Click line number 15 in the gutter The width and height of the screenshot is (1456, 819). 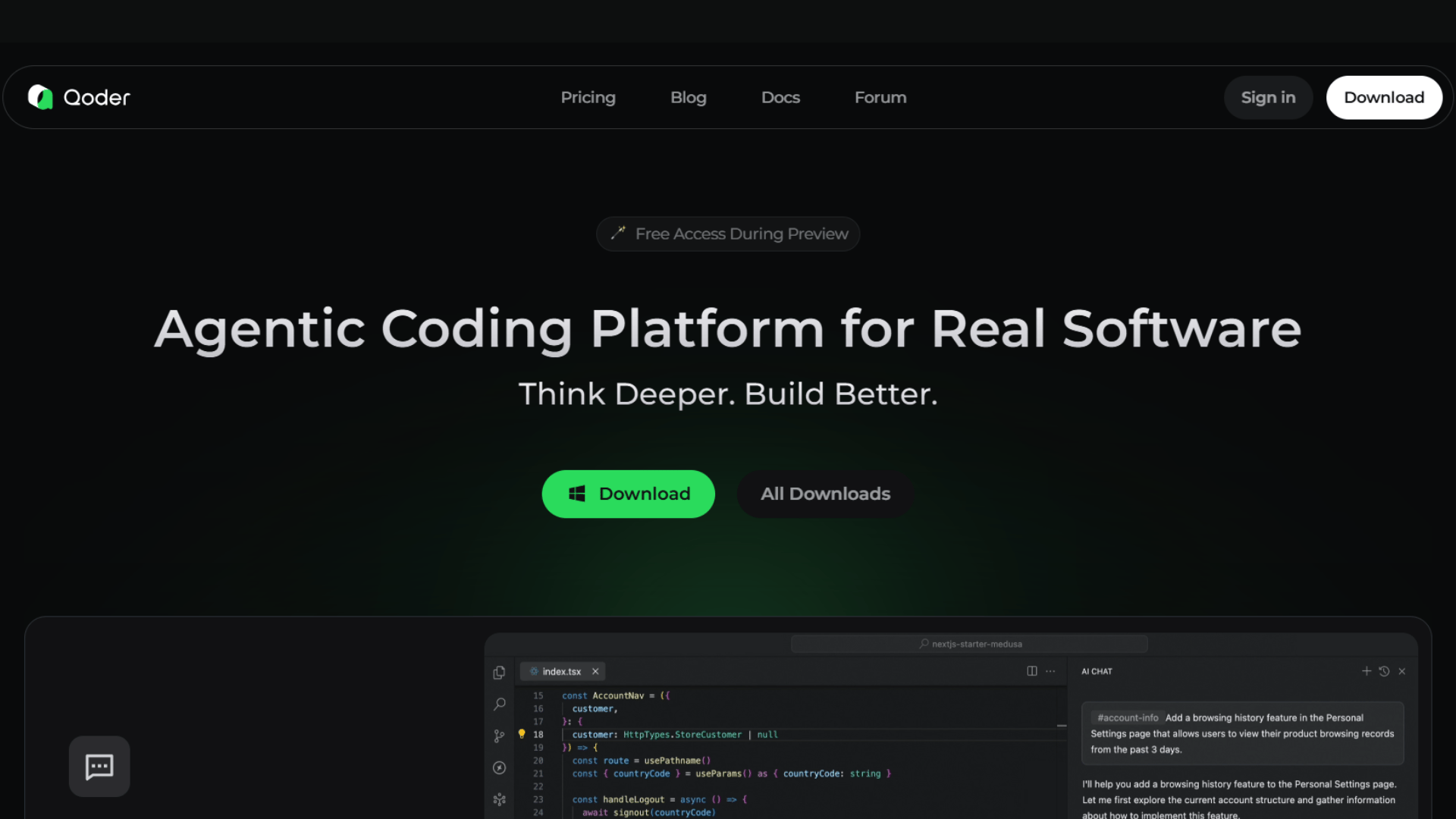coord(538,695)
